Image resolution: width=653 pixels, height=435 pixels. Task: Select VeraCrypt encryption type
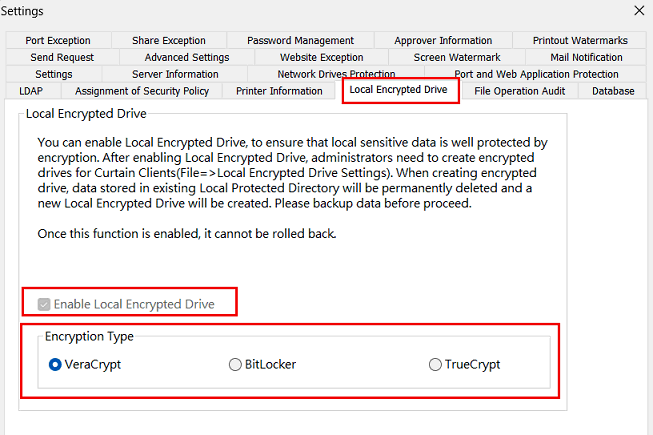pos(55,365)
